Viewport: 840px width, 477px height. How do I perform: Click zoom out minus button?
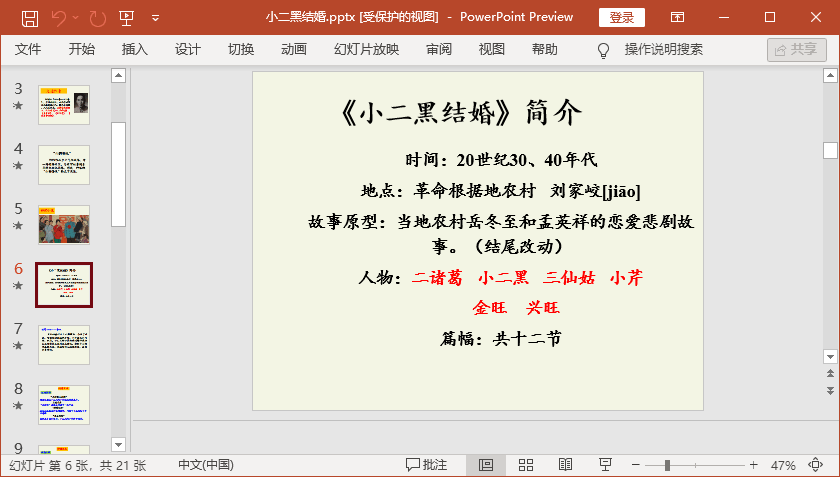(636, 465)
